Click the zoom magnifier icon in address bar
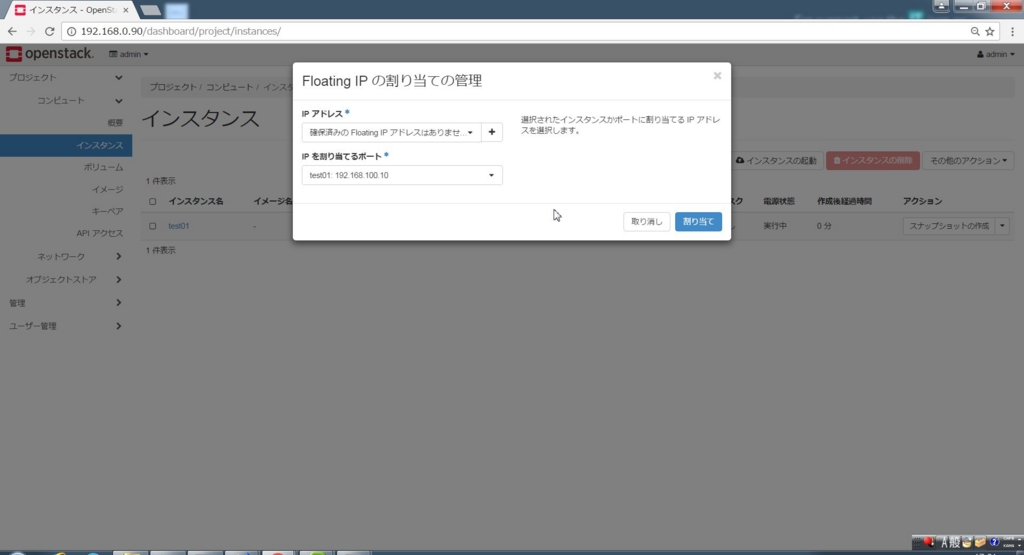The height and width of the screenshot is (555, 1024). pos(975,31)
